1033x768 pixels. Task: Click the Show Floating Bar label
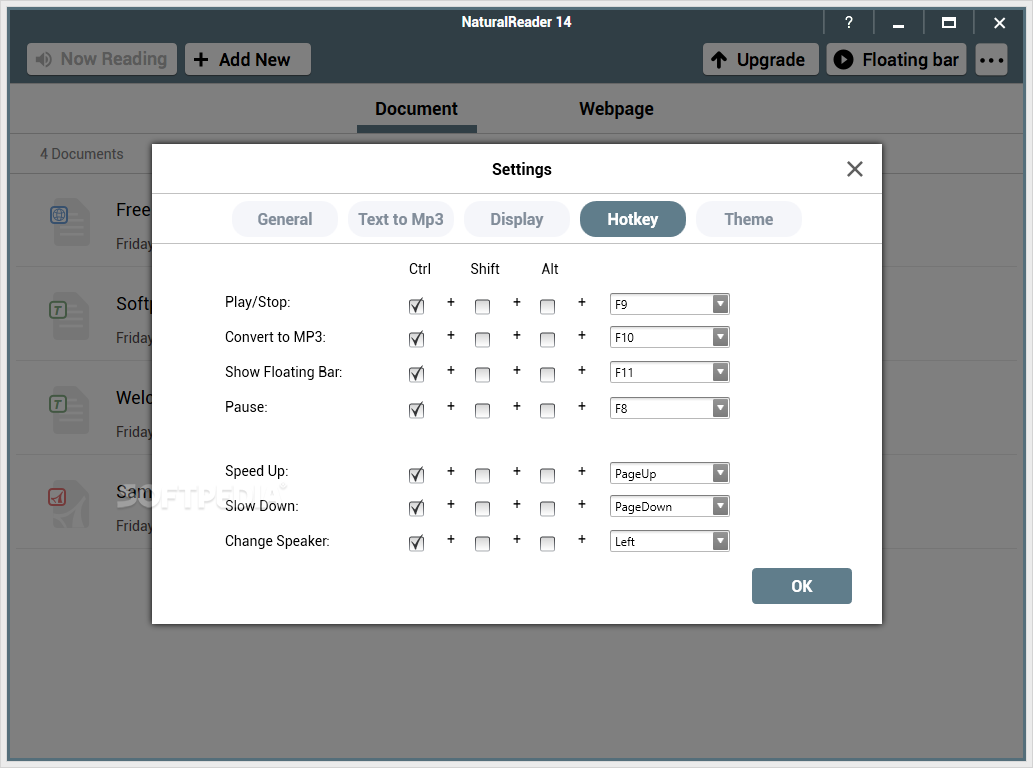[x=283, y=372]
